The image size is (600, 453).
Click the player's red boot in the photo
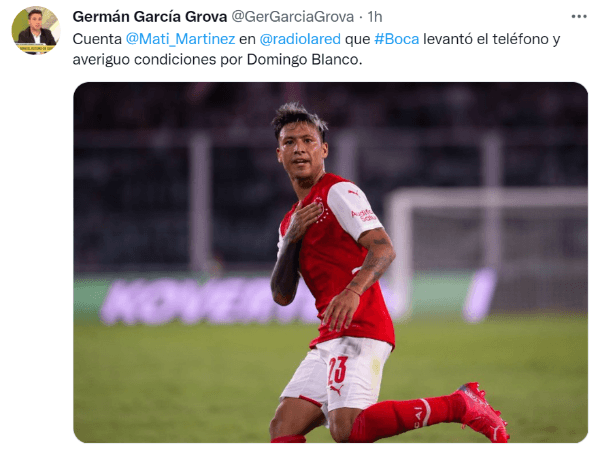(481, 412)
